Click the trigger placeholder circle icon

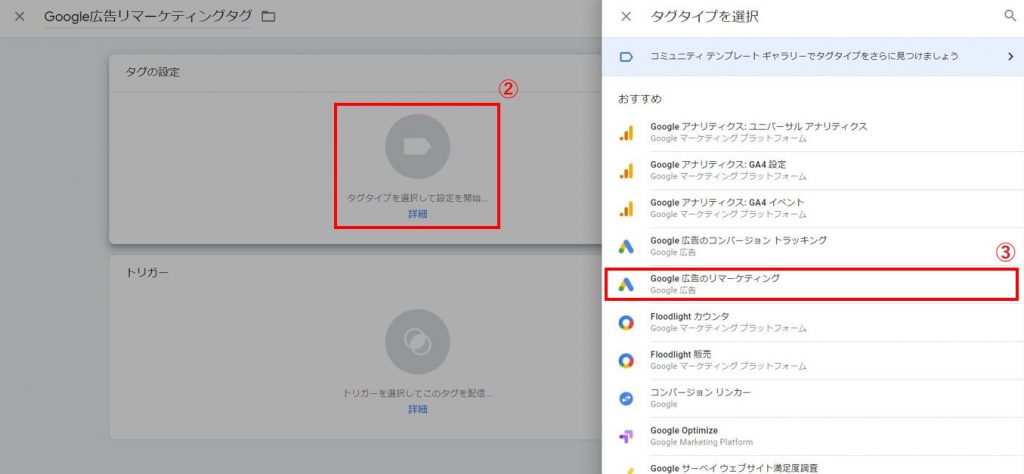click(x=417, y=341)
